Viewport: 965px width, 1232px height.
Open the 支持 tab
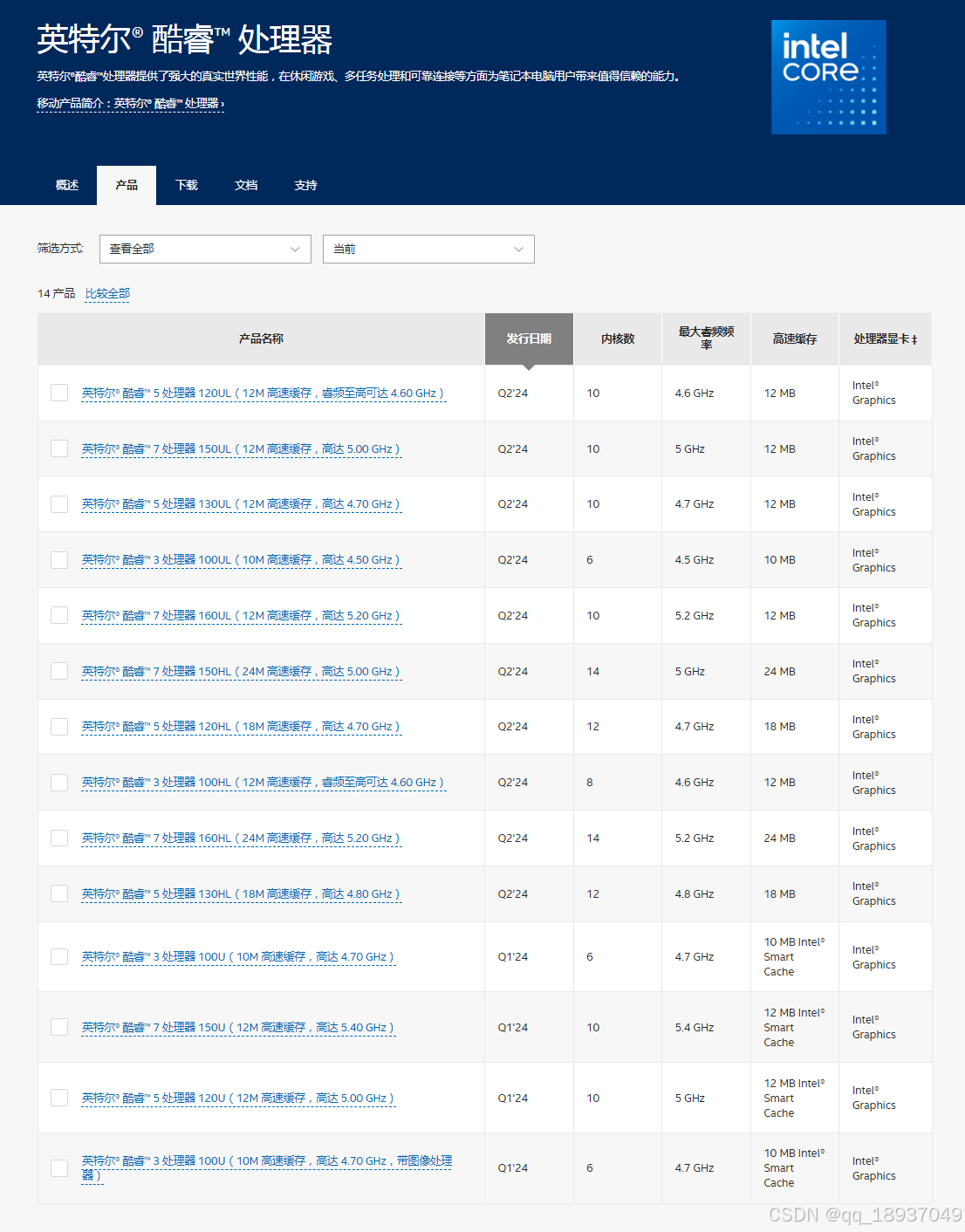click(305, 185)
